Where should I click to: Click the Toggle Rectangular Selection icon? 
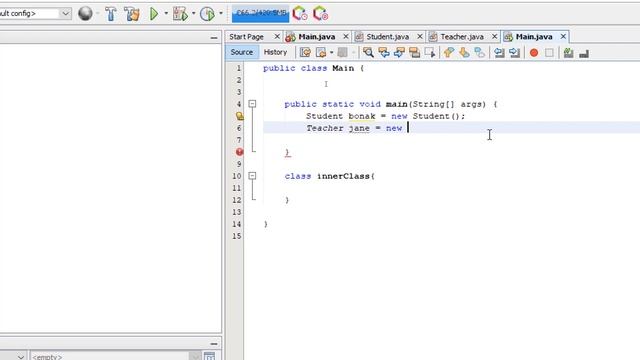pos(430,52)
